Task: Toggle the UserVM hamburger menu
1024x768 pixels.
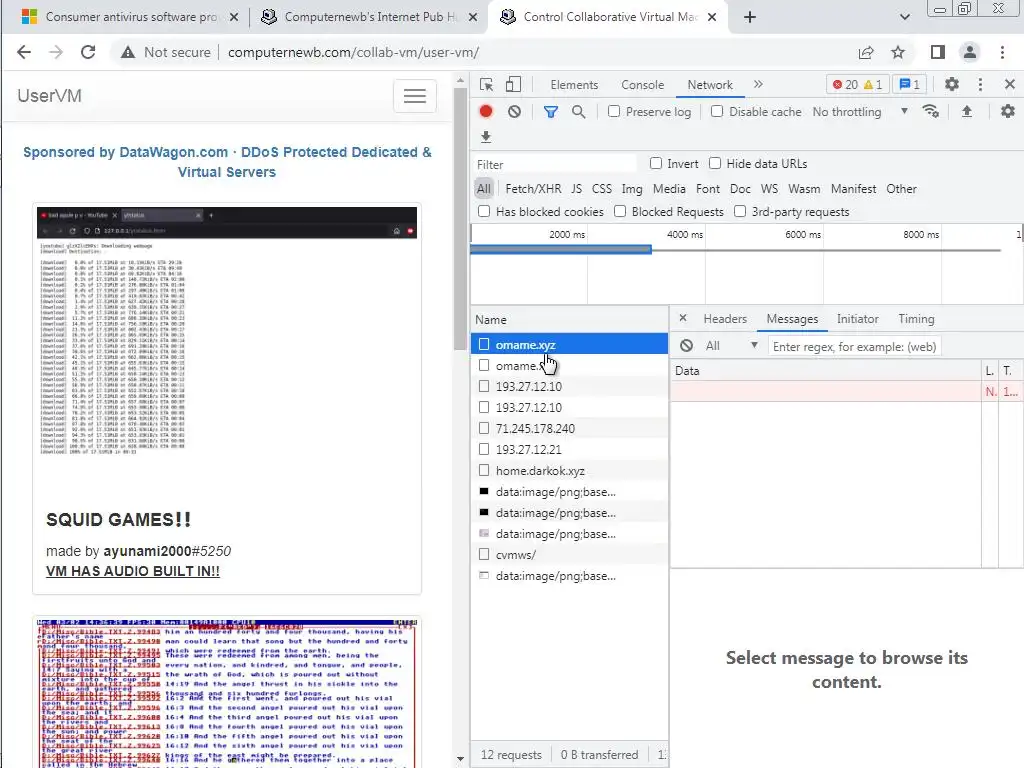Action: [415, 96]
